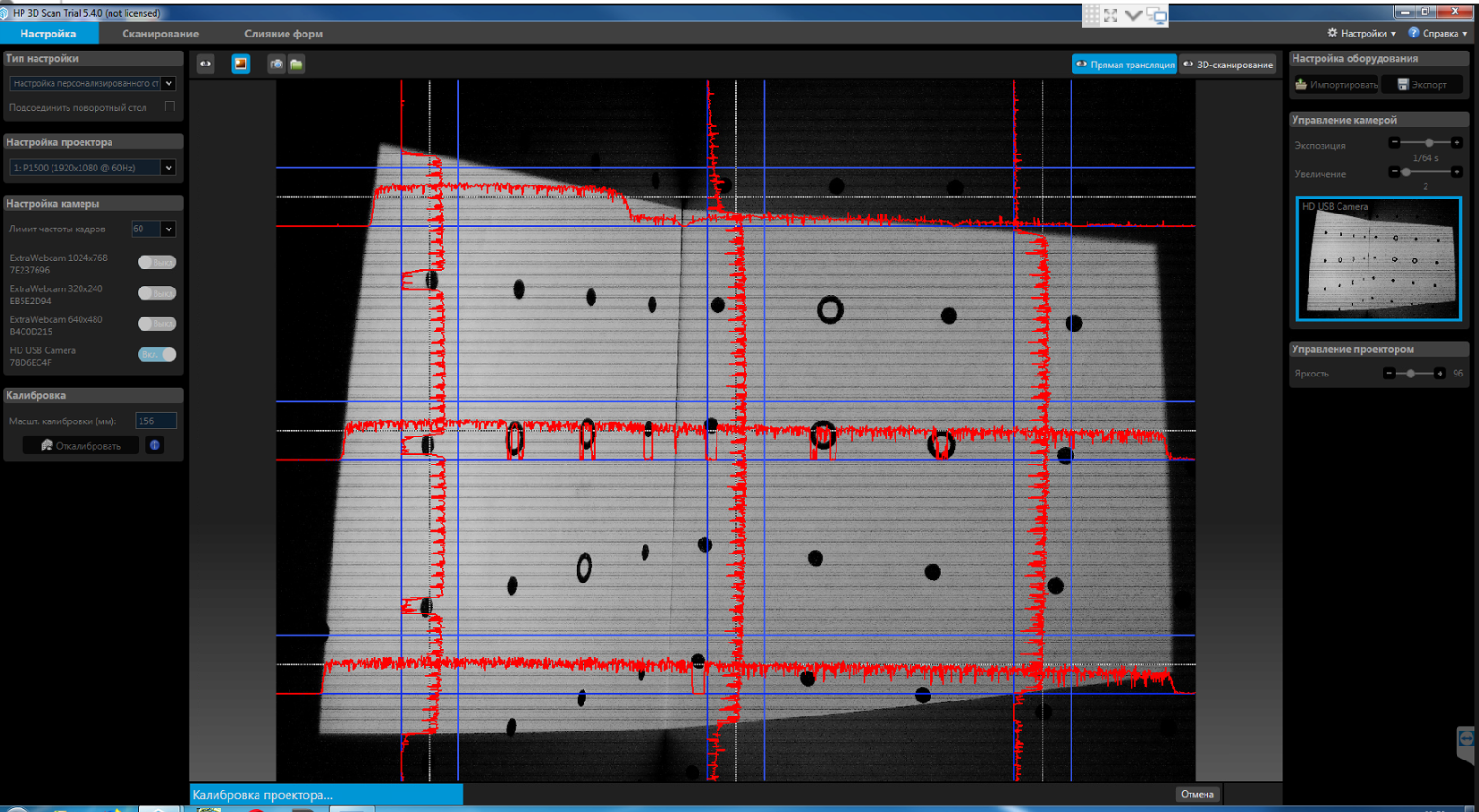
Task: Click the minus icon for Увеличение
Action: click(1394, 172)
